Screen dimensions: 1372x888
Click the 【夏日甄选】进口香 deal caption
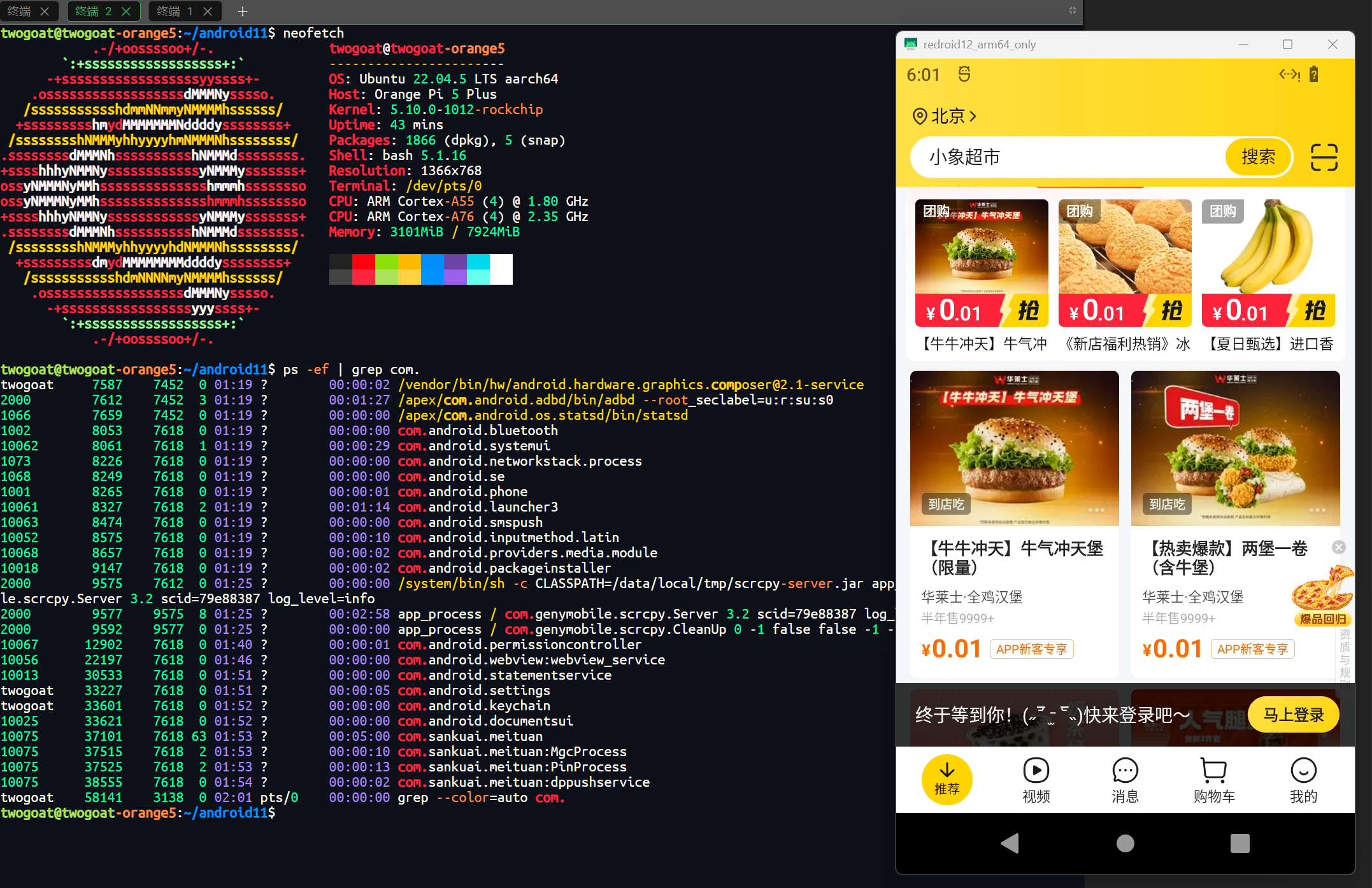coord(1269,344)
